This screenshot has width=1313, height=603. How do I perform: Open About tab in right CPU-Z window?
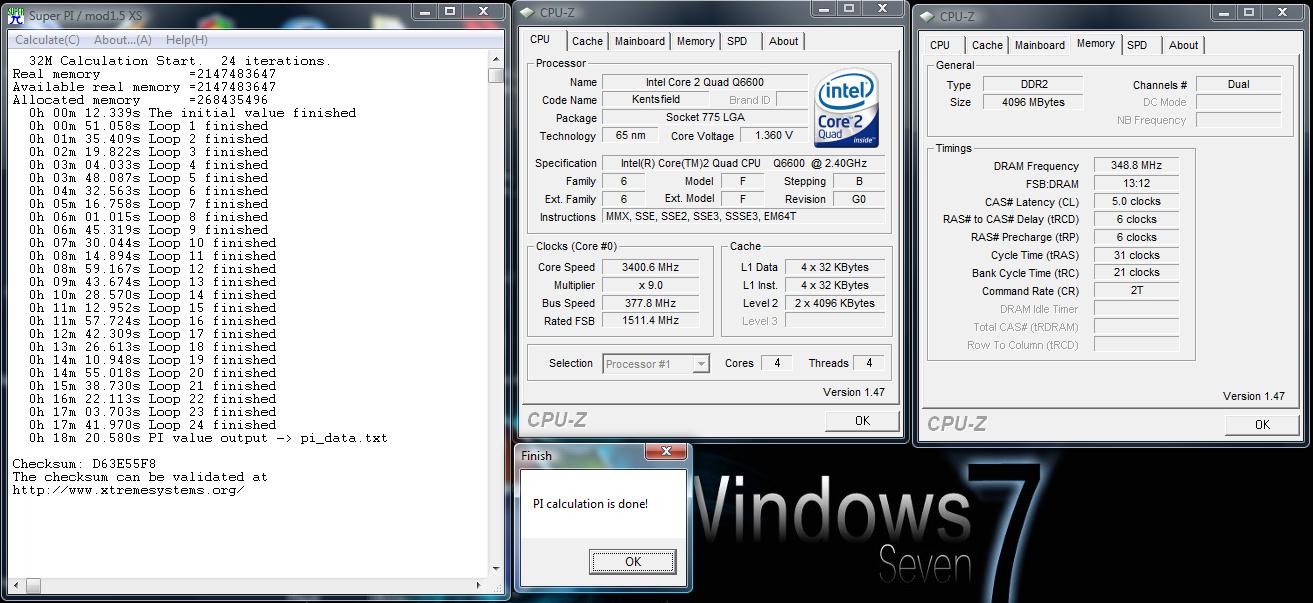[1184, 45]
